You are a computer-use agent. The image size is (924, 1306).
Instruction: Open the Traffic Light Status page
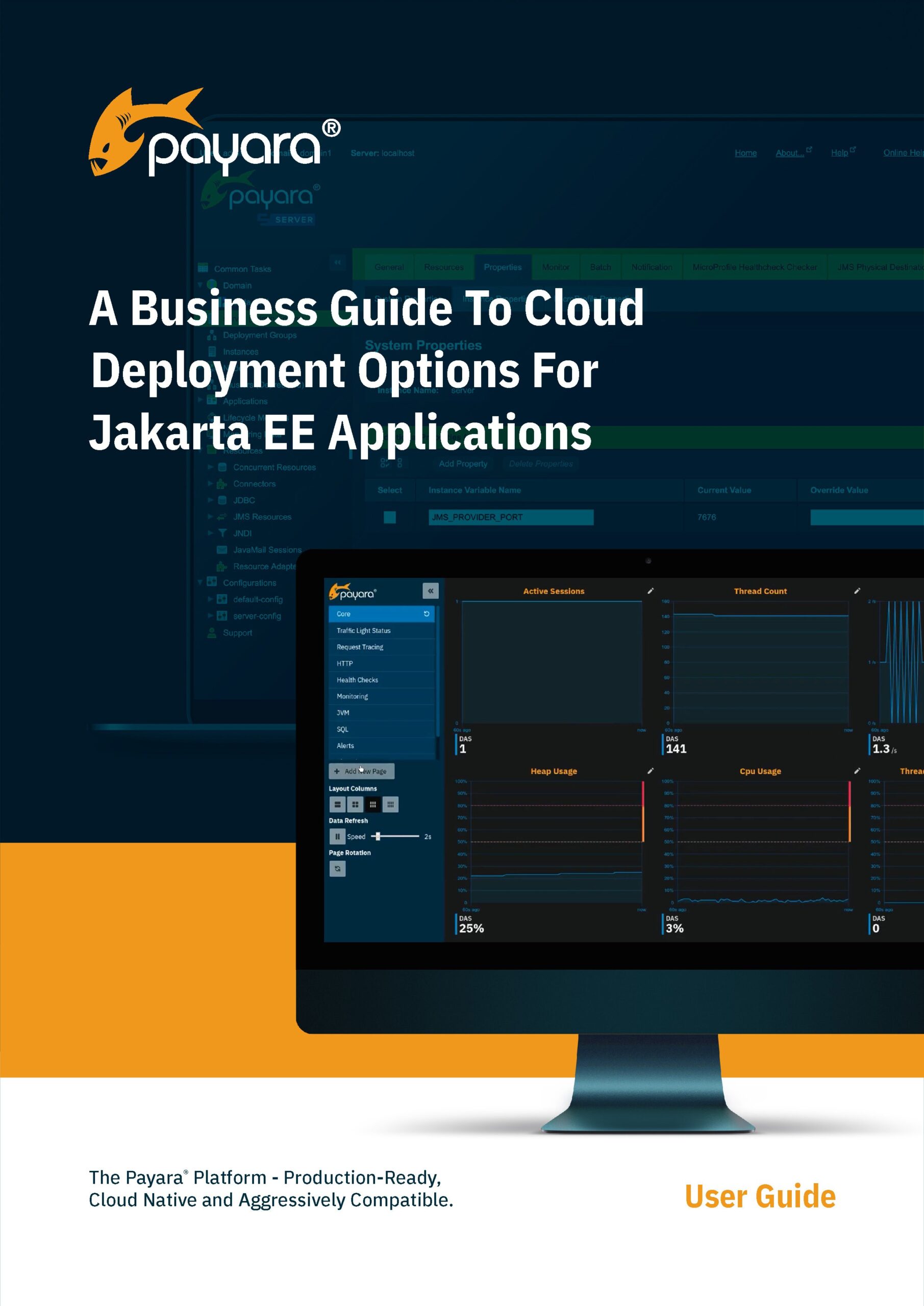point(364,630)
